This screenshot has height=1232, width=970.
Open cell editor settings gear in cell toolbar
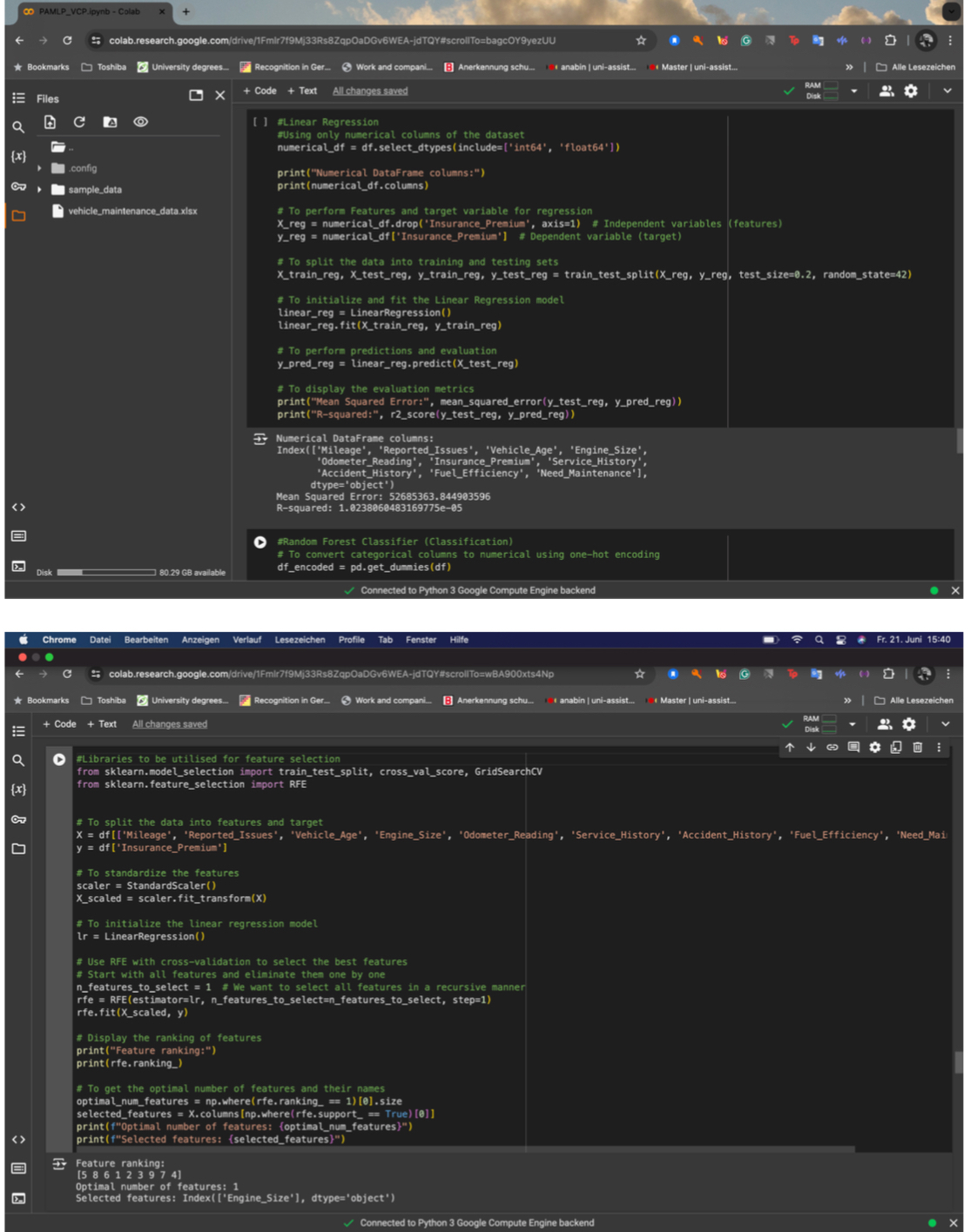point(875,748)
